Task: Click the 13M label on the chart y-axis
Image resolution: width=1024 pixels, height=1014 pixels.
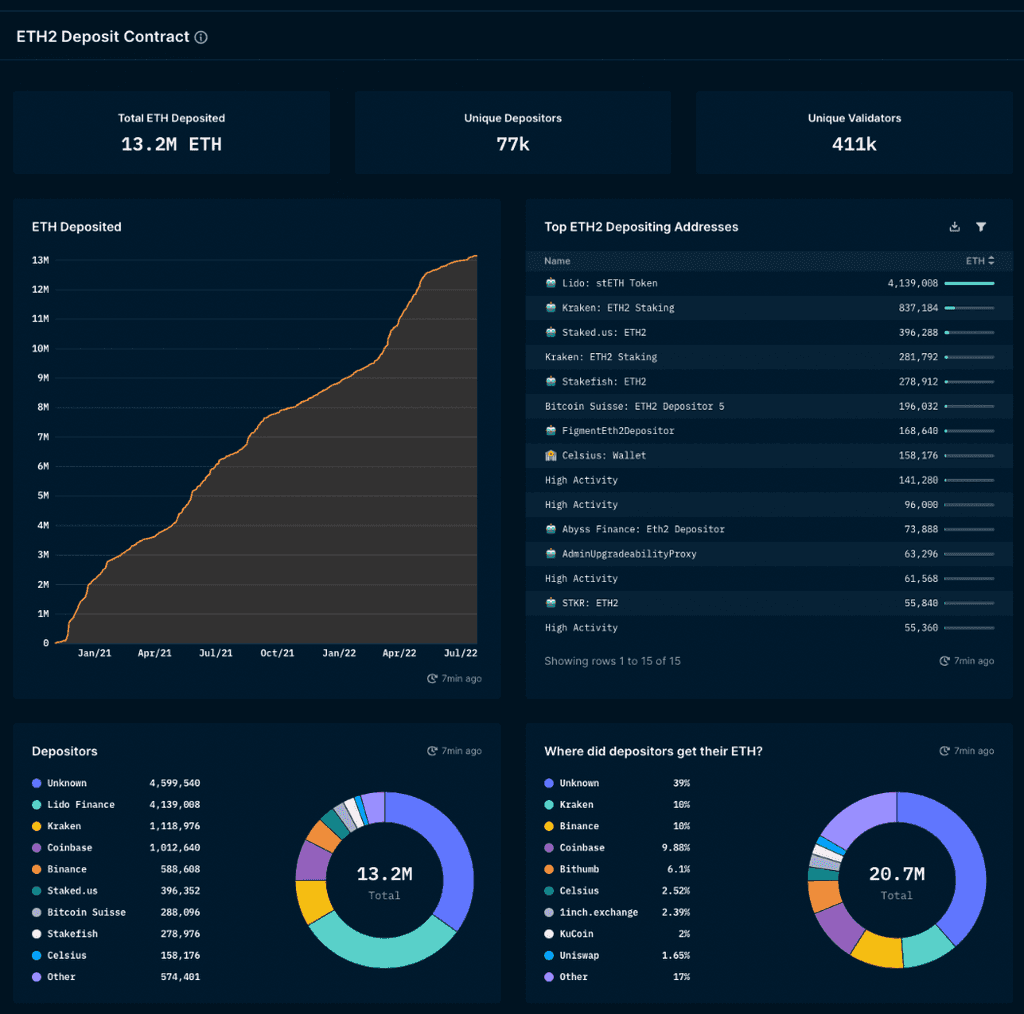Action: pos(40,260)
